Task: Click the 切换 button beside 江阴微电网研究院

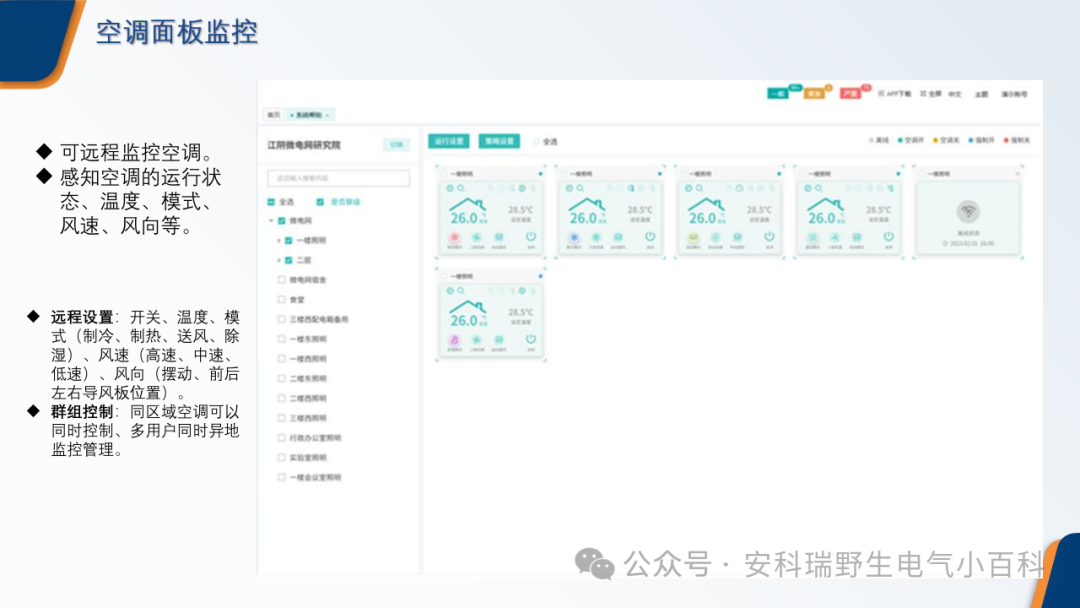Action: [396, 145]
